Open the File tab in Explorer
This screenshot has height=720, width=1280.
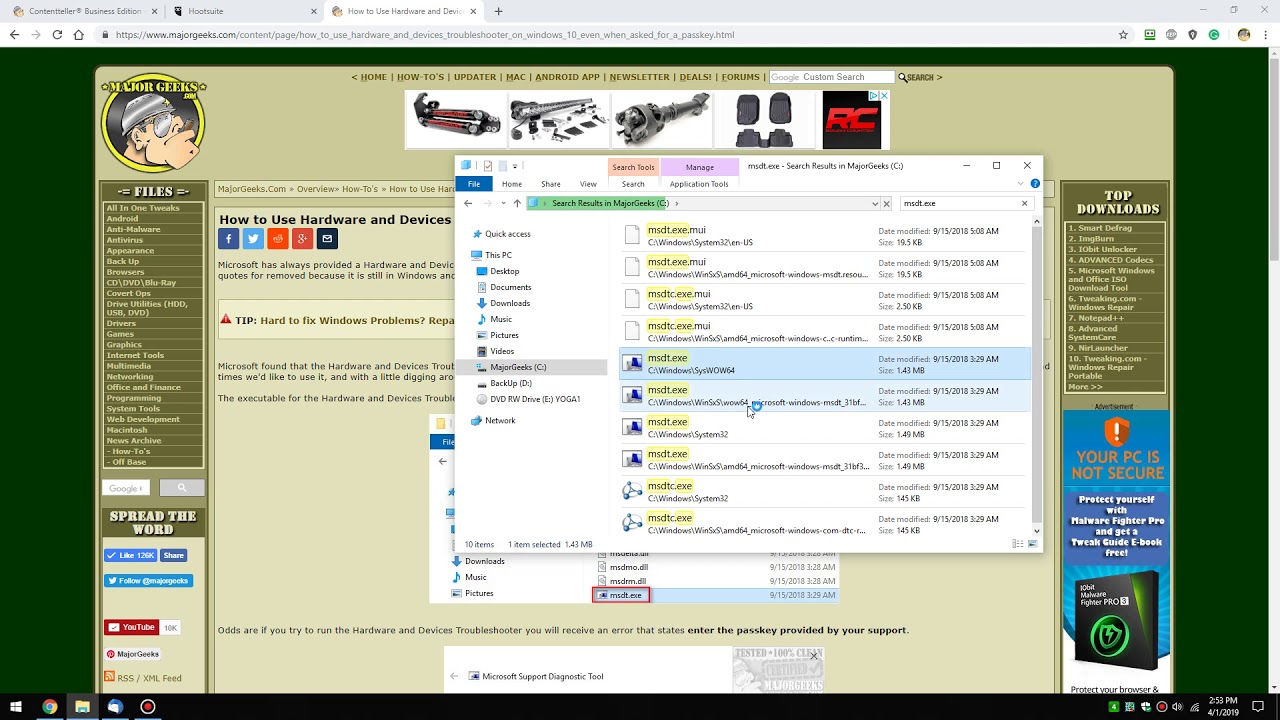click(474, 184)
